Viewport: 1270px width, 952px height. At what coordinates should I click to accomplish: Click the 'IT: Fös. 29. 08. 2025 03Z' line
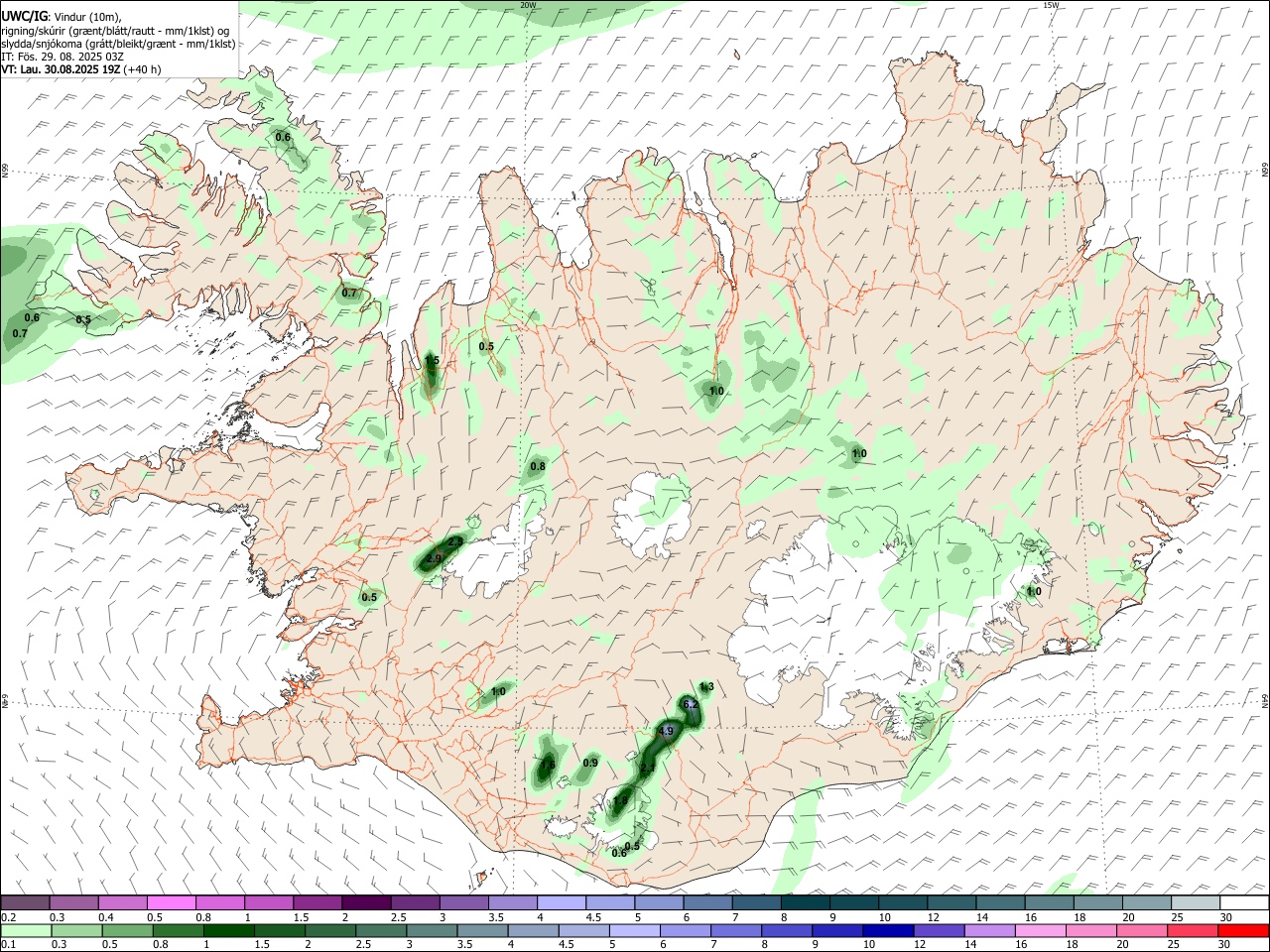[63, 57]
